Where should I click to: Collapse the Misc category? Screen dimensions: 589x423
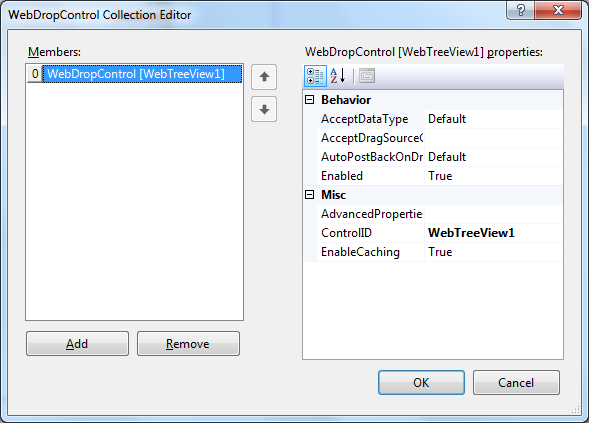click(310, 195)
